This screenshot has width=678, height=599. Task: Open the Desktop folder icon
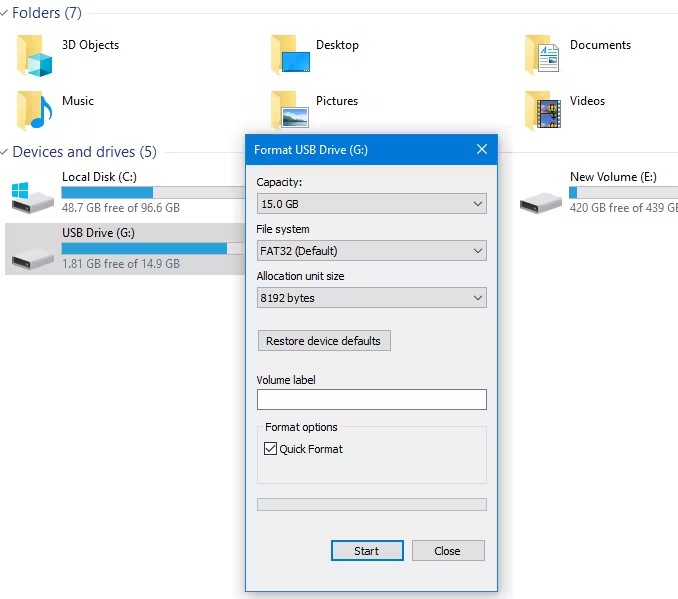290,55
